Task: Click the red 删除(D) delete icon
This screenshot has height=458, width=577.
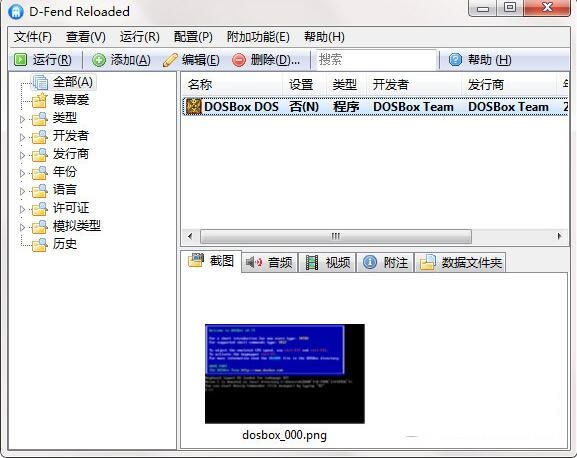Action: click(239, 60)
